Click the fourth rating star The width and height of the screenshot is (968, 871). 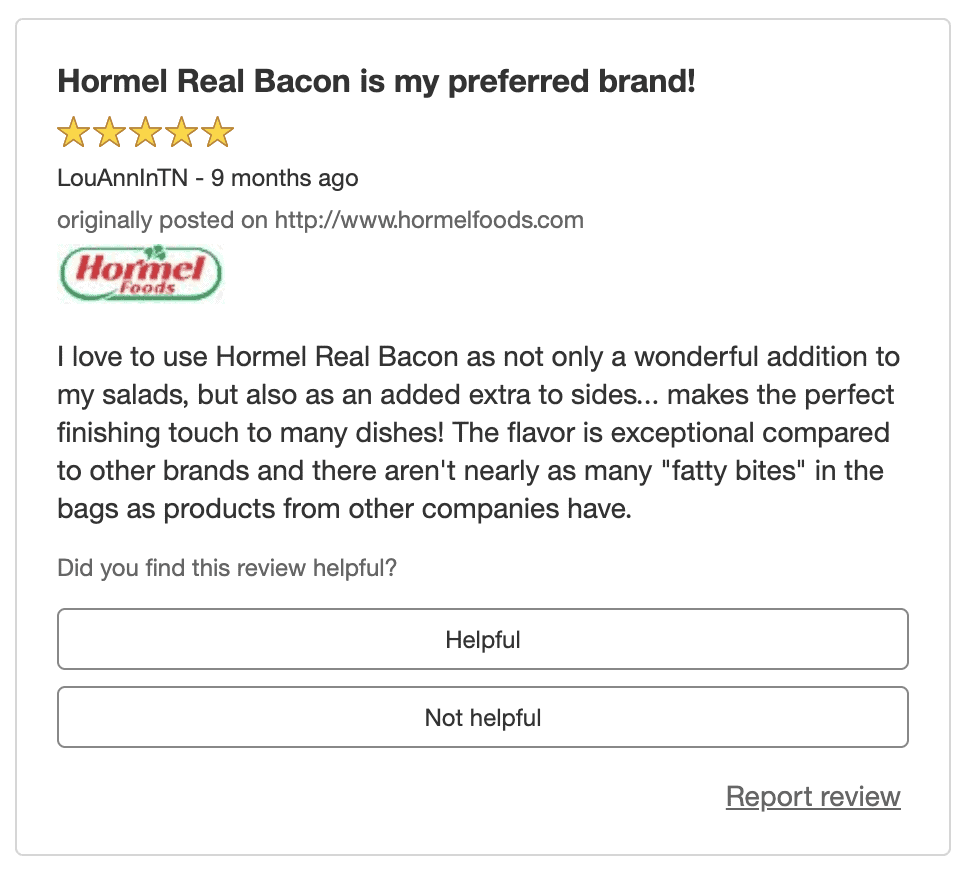tap(181, 132)
